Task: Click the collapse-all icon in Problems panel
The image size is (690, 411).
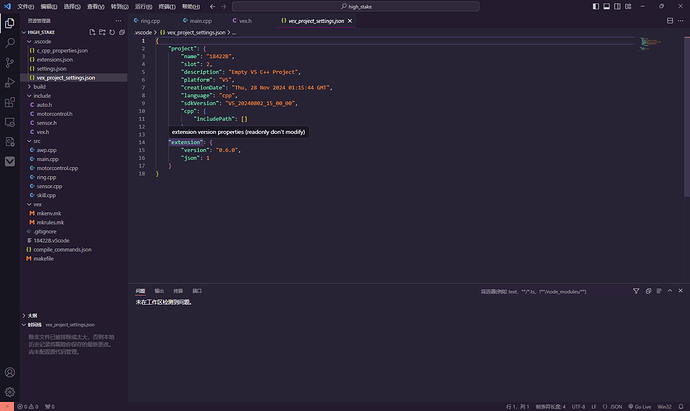Action: click(648, 291)
